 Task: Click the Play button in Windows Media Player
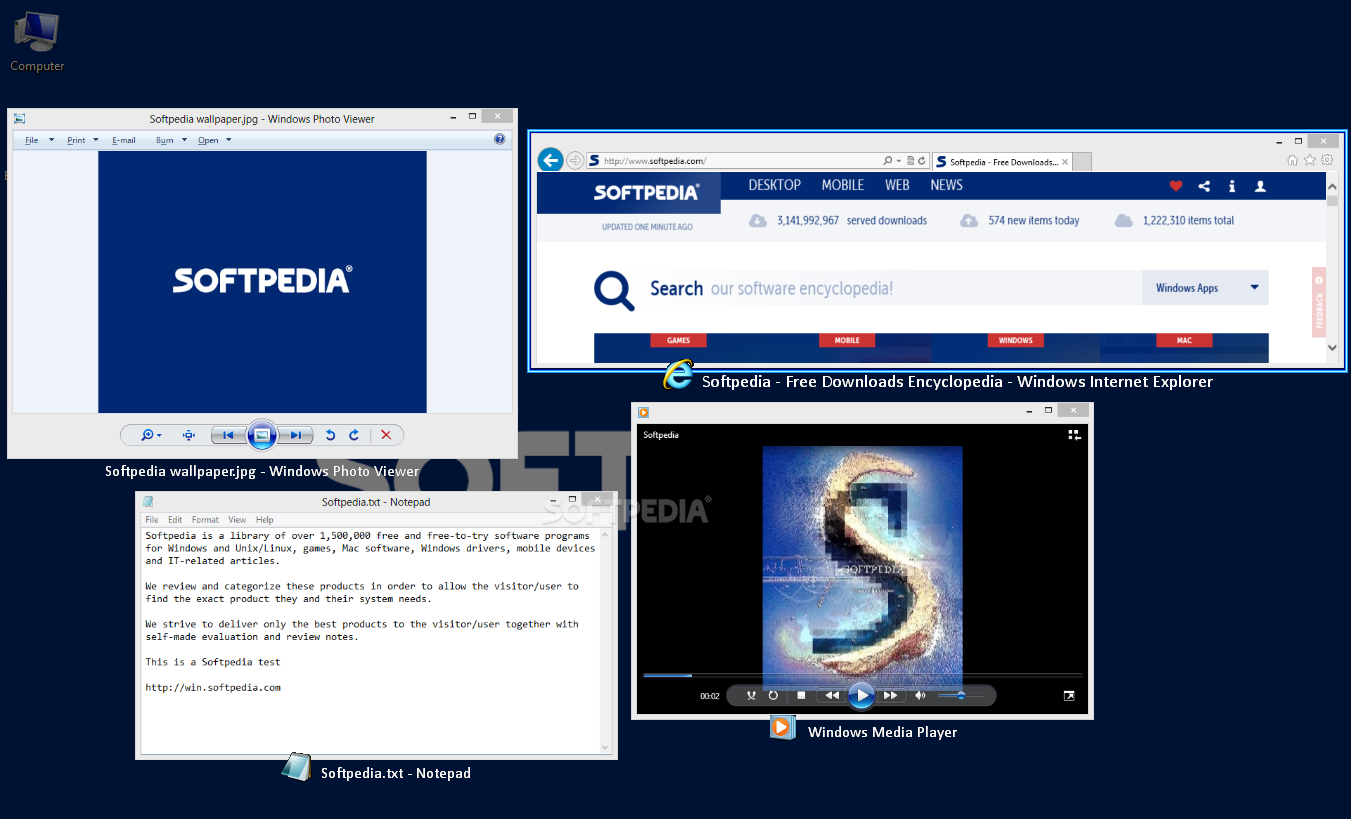point(861,695)
